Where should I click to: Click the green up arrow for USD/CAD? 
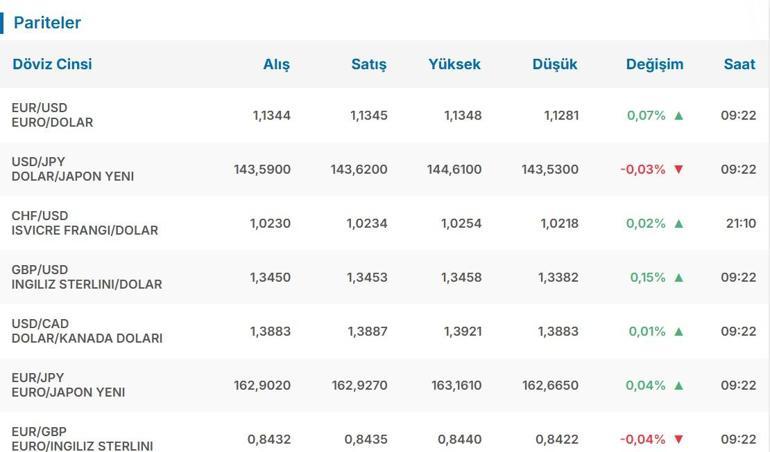point(679,331)
